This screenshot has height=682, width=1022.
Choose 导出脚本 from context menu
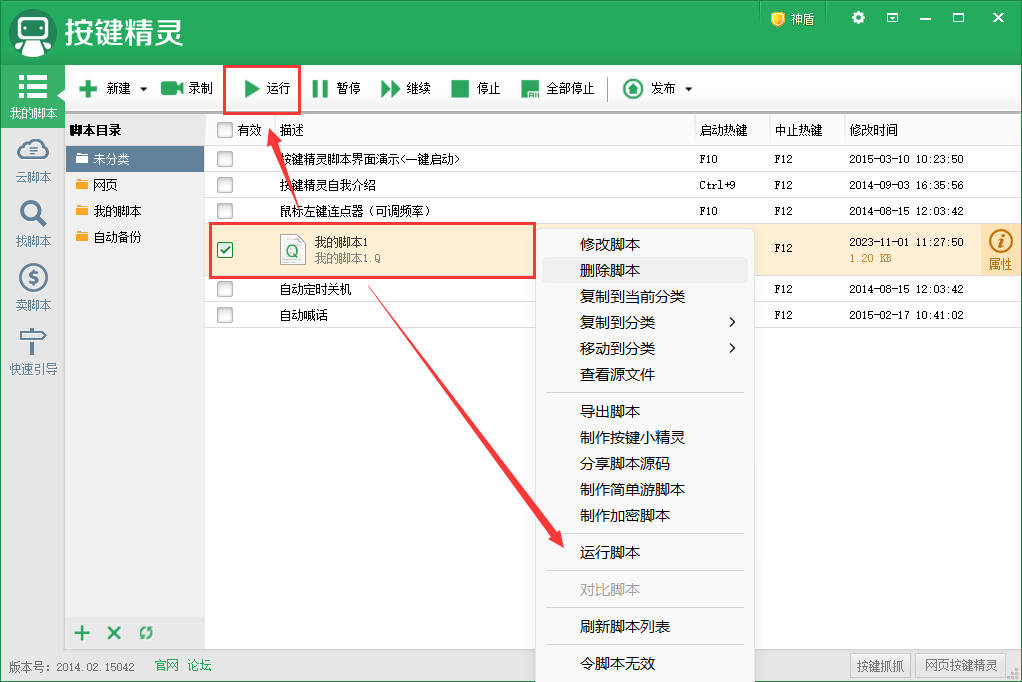click(645, 411)
